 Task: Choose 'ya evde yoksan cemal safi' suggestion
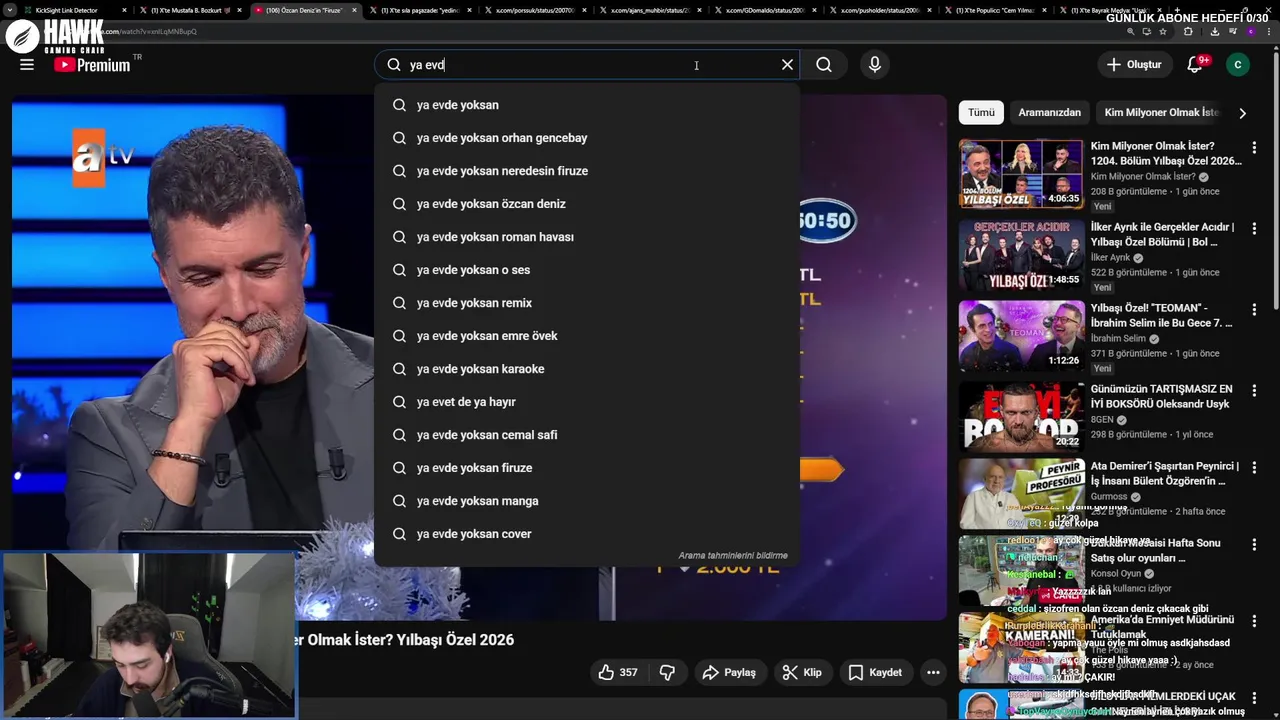587,435
